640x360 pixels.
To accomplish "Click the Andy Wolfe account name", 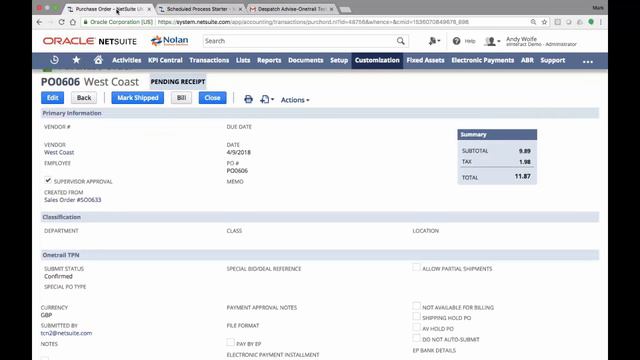I will (x=521, y=39).
